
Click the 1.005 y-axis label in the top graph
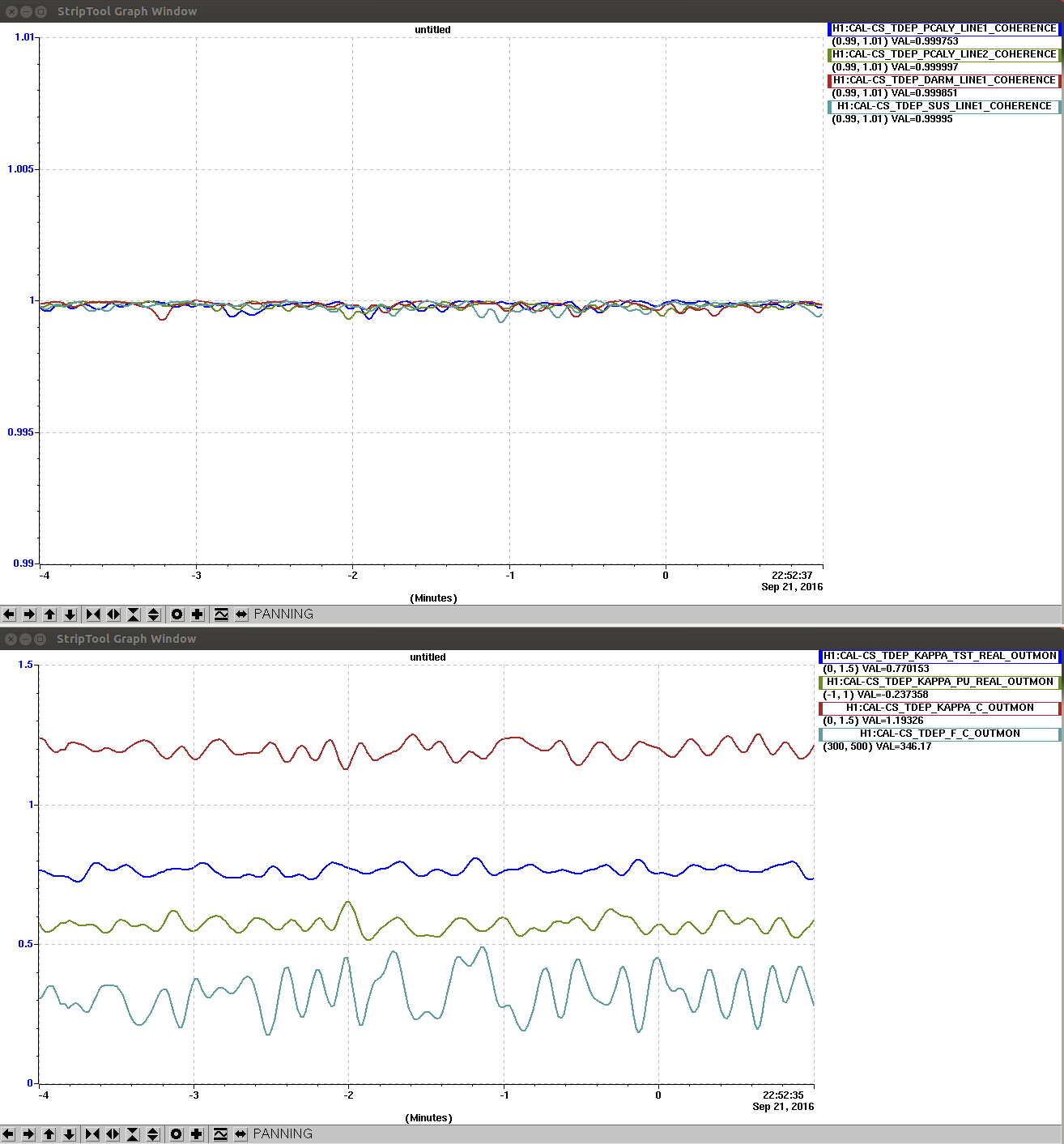point(21,169)
